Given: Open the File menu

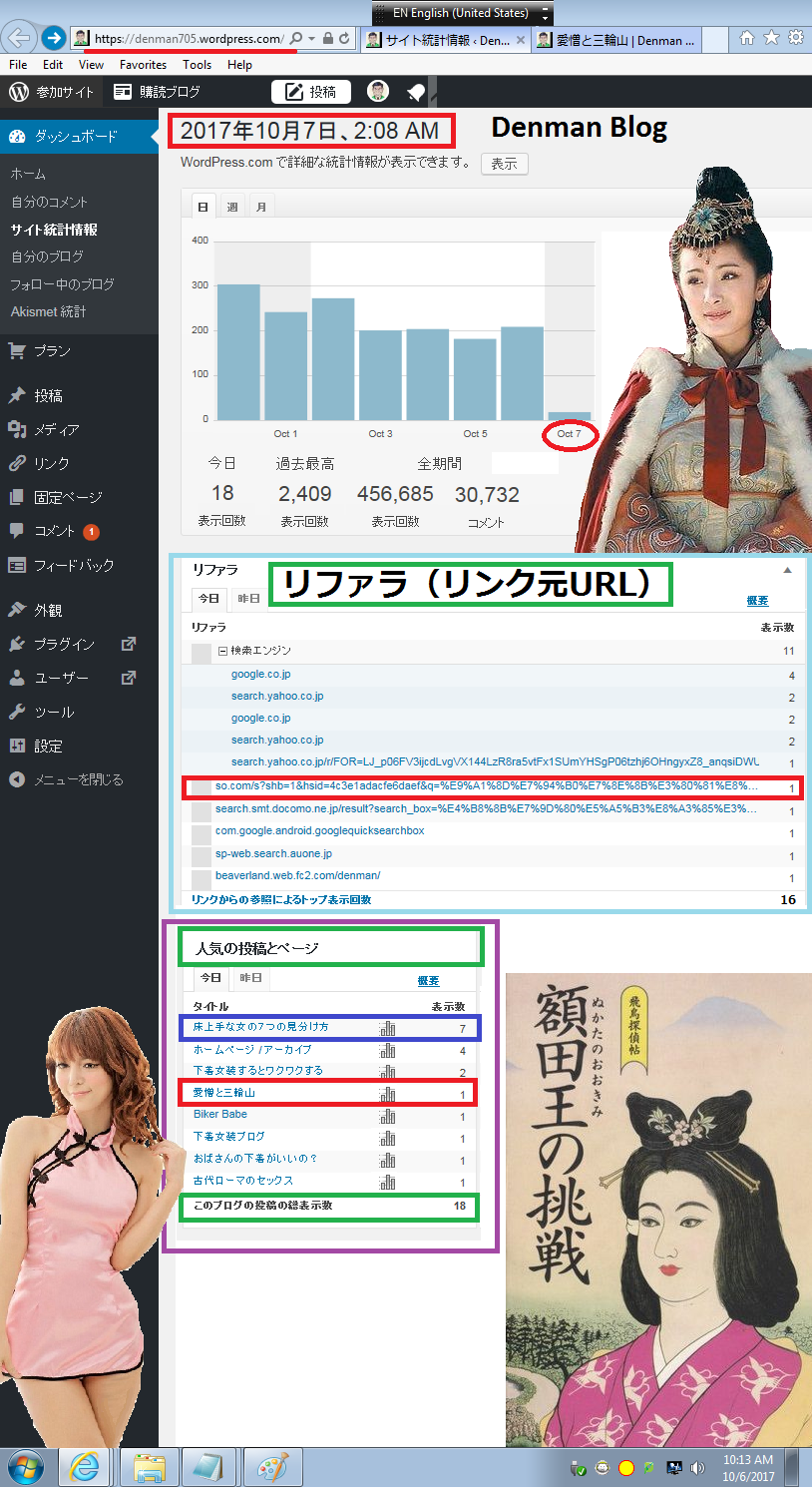Looking at the screenshot, I should pos(18,64).
